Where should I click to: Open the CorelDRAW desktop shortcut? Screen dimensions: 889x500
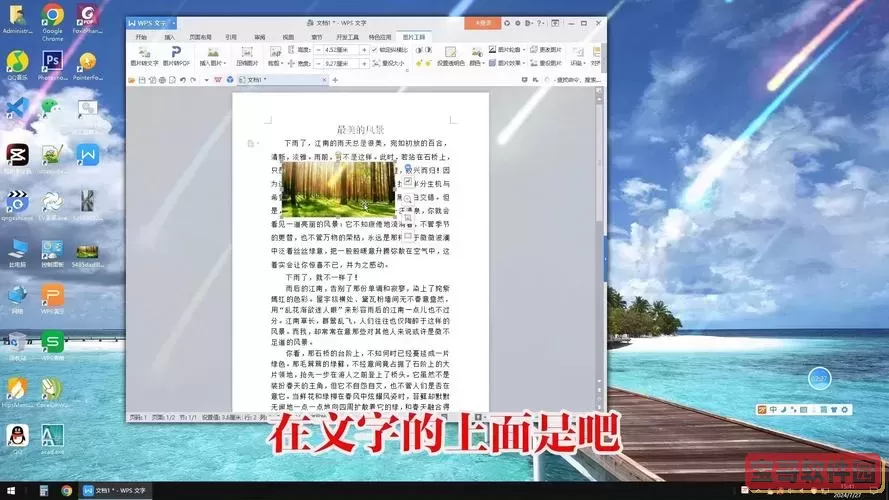52,392
